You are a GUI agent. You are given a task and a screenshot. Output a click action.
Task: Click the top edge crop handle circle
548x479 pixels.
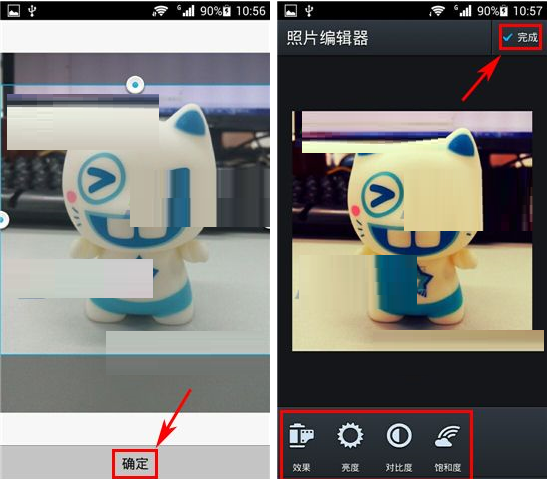pyautogui.click(x=135, y=85)
